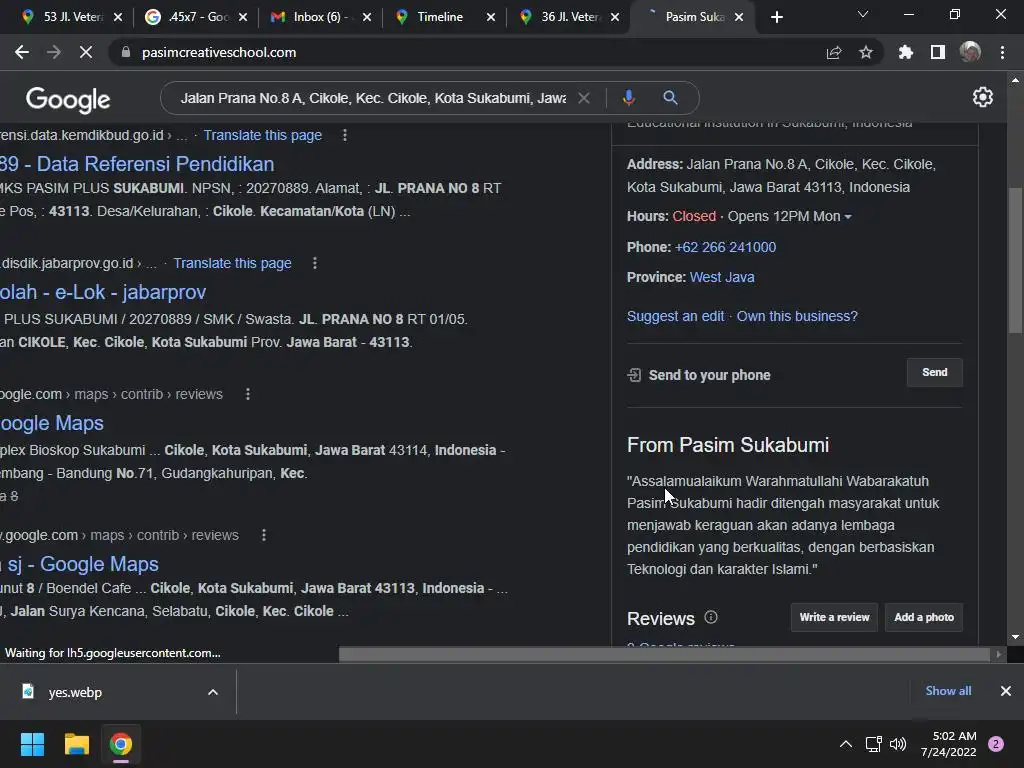Switch to the Timeline tab
Screen dimensions: 1024x768
[441, 17]
